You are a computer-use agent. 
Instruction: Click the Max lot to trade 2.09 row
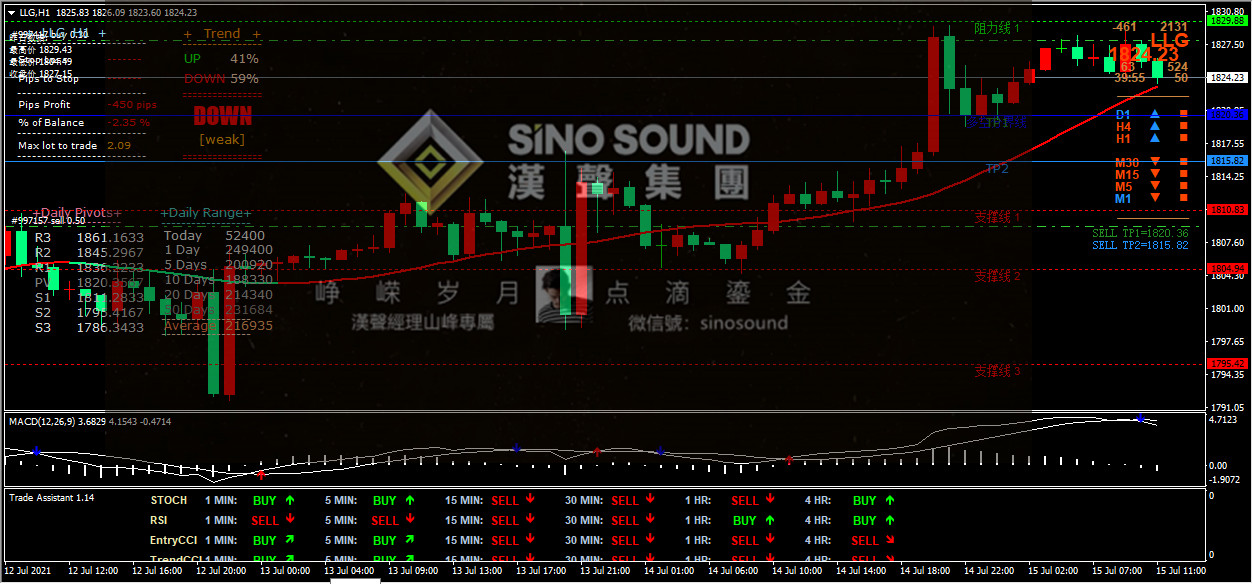click(75, 145)
